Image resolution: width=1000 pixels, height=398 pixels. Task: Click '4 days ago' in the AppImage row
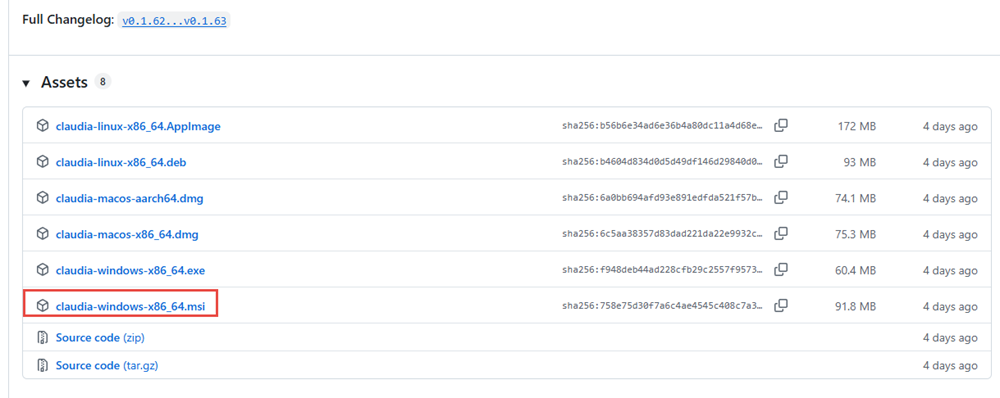coord(950,126)
